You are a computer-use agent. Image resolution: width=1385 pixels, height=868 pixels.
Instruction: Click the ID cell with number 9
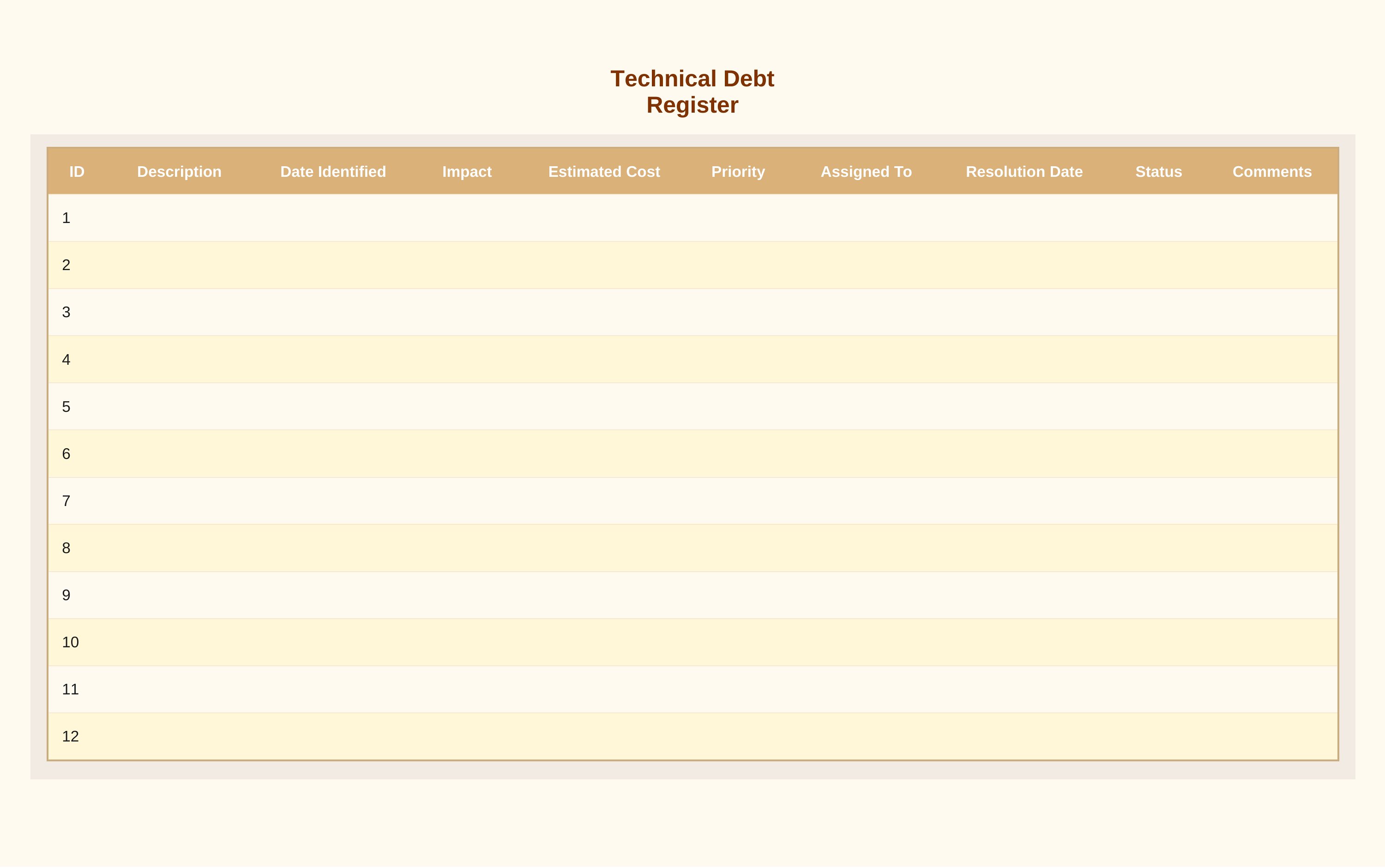pos(77,595)
